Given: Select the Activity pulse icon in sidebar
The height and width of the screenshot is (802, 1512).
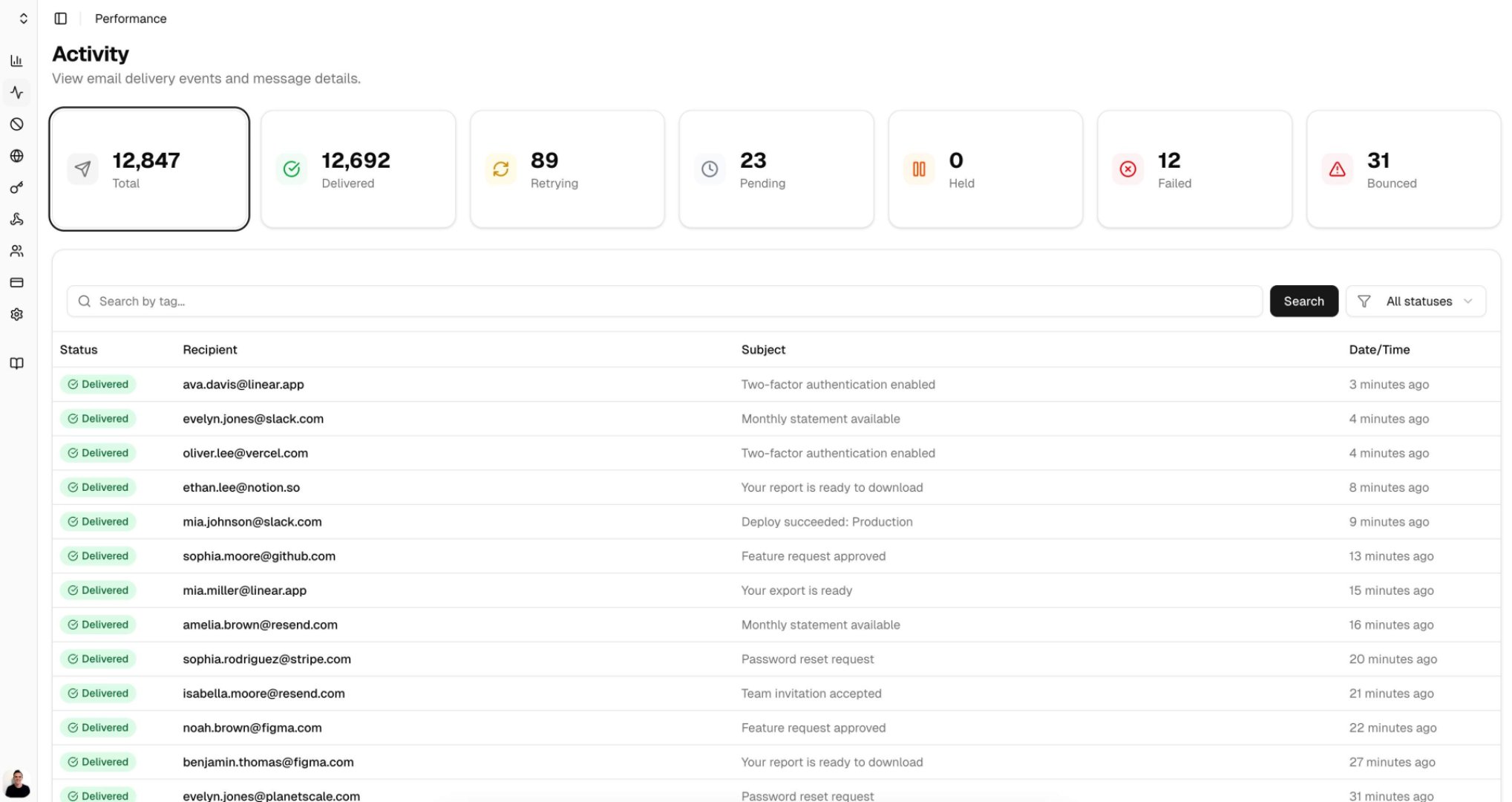Looking at the screenshot, I should point(16,93).
